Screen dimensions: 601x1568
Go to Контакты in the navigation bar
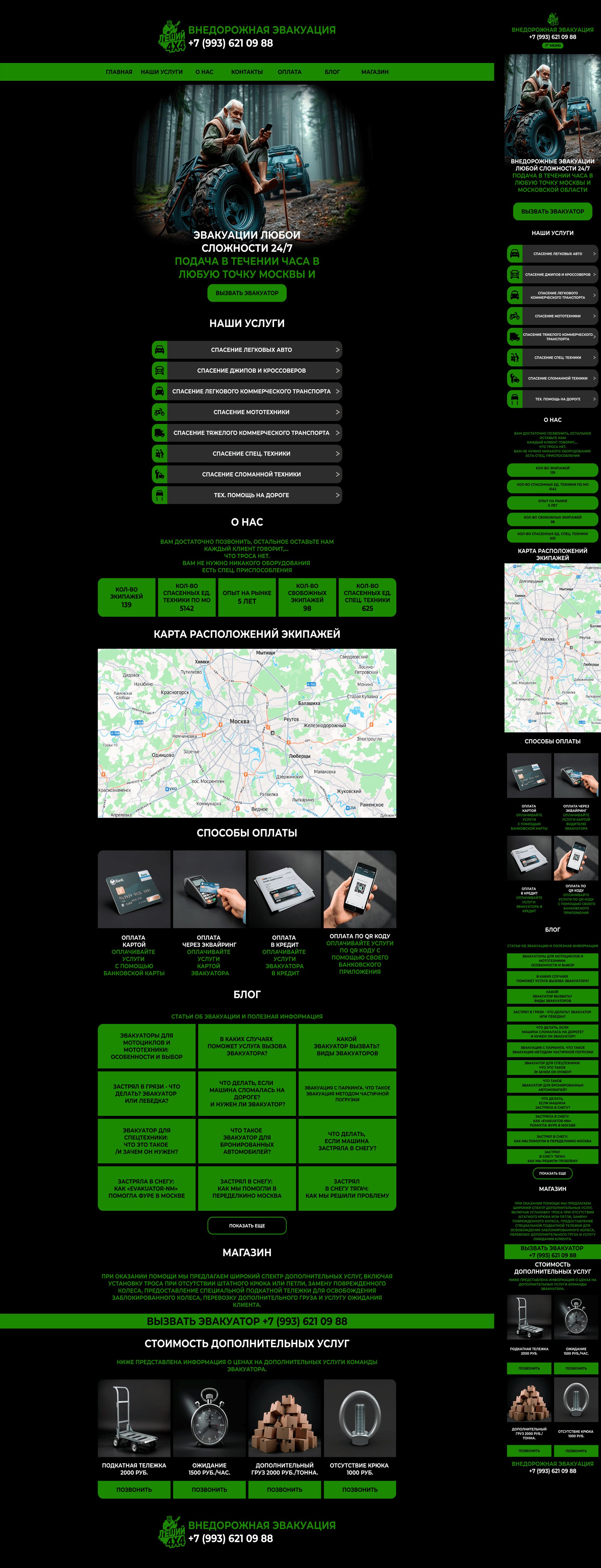click(x=247, y=72)
